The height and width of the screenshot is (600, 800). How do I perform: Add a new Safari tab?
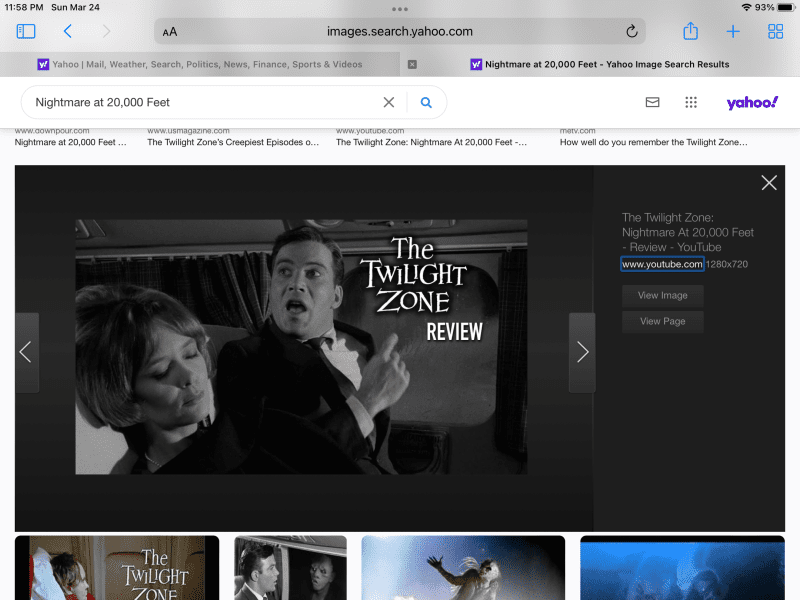[733, 32]
